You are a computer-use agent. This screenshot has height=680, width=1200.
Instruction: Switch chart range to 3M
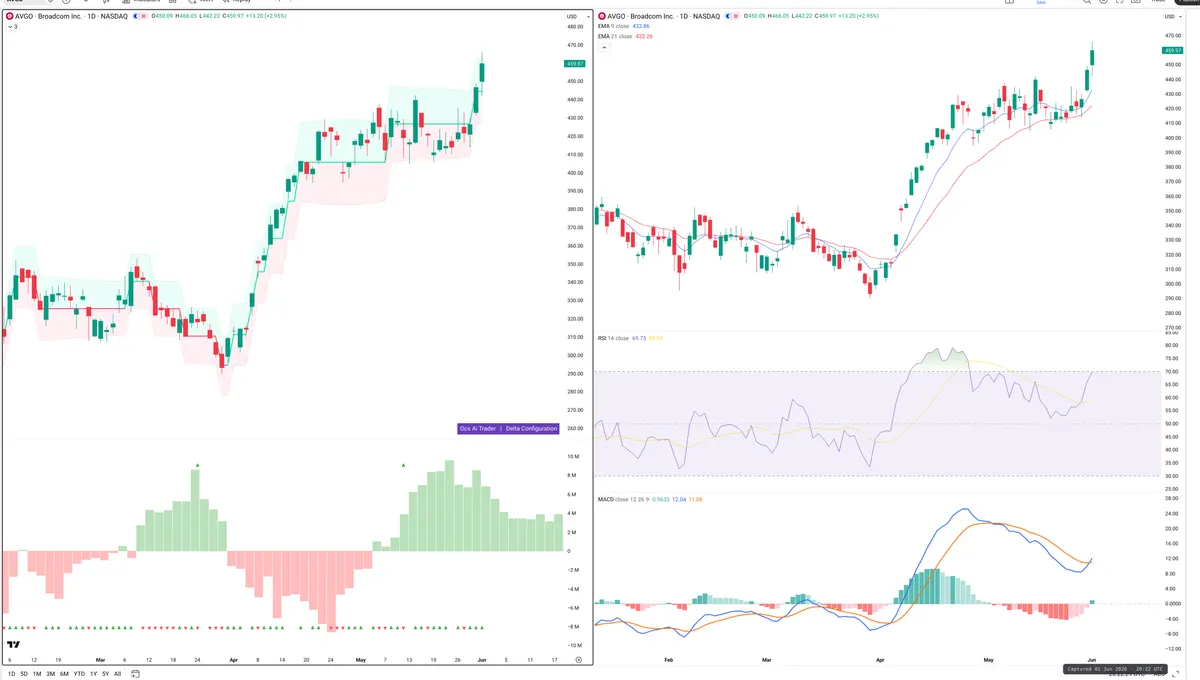(x=51, y=674)
